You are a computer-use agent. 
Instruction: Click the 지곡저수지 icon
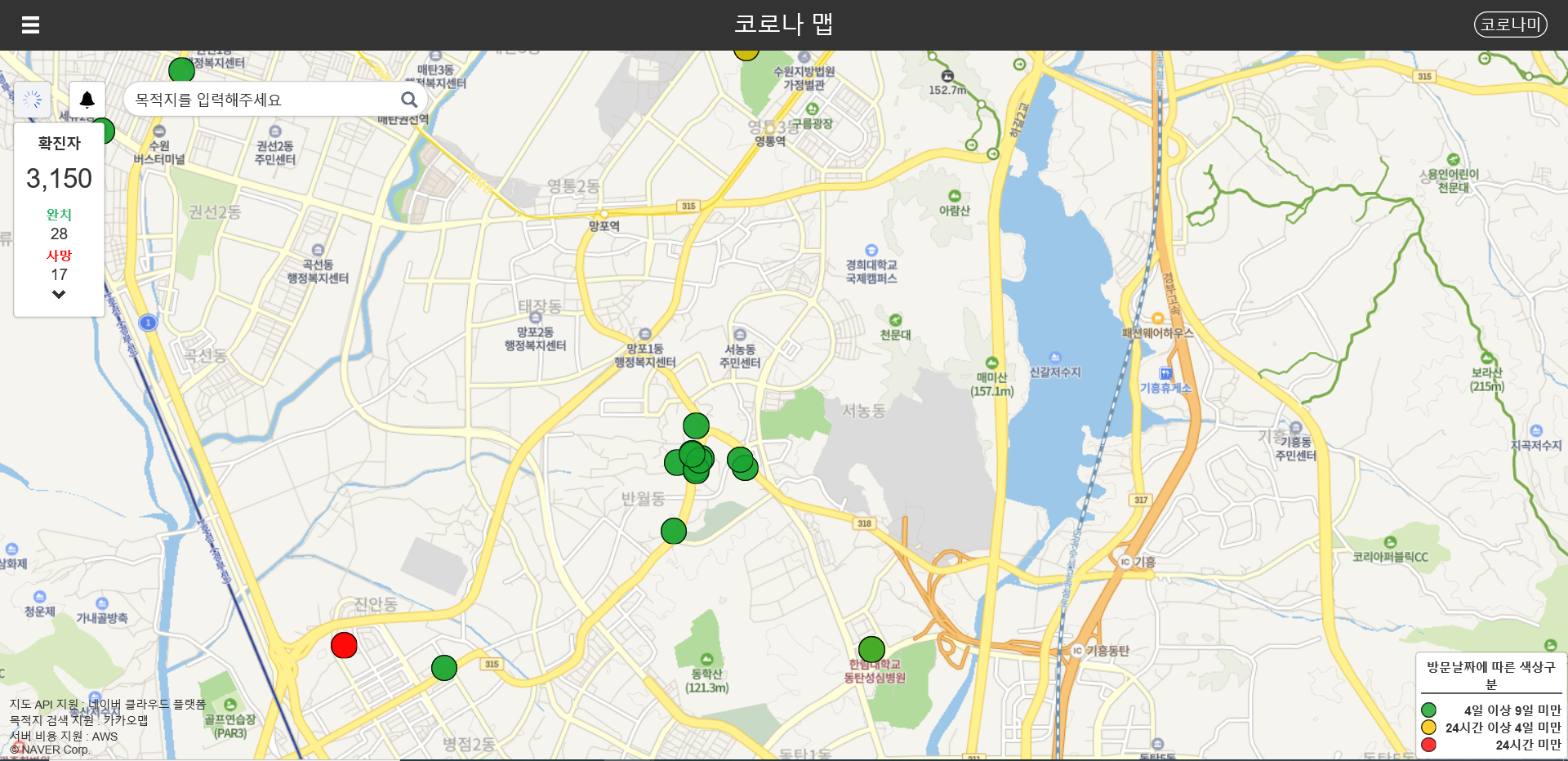pos(1536,431)
